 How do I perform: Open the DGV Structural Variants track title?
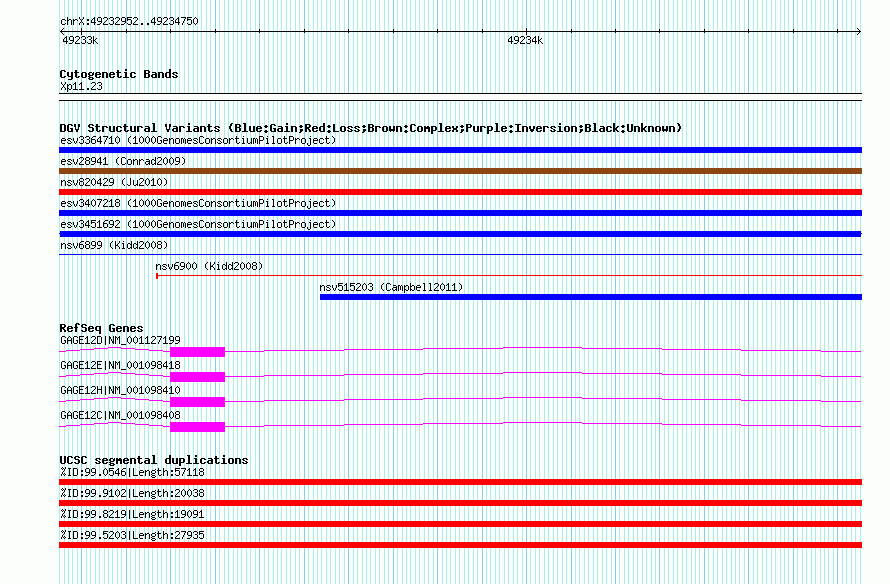click(371, 128)
